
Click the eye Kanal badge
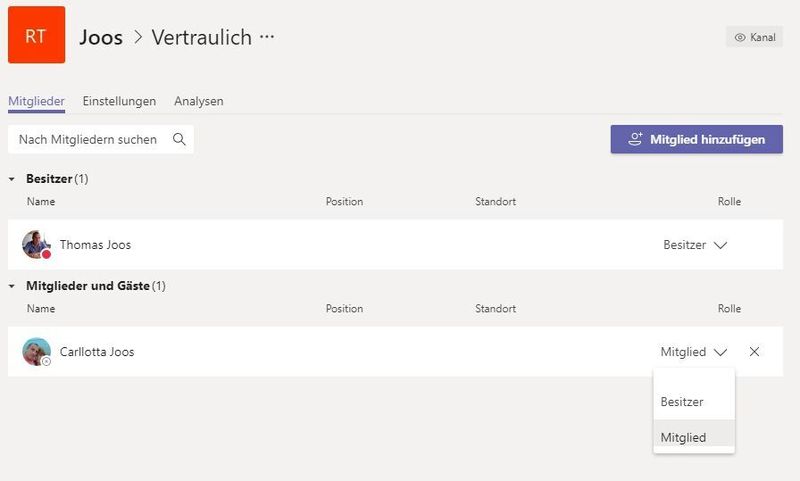pos(755,37)
